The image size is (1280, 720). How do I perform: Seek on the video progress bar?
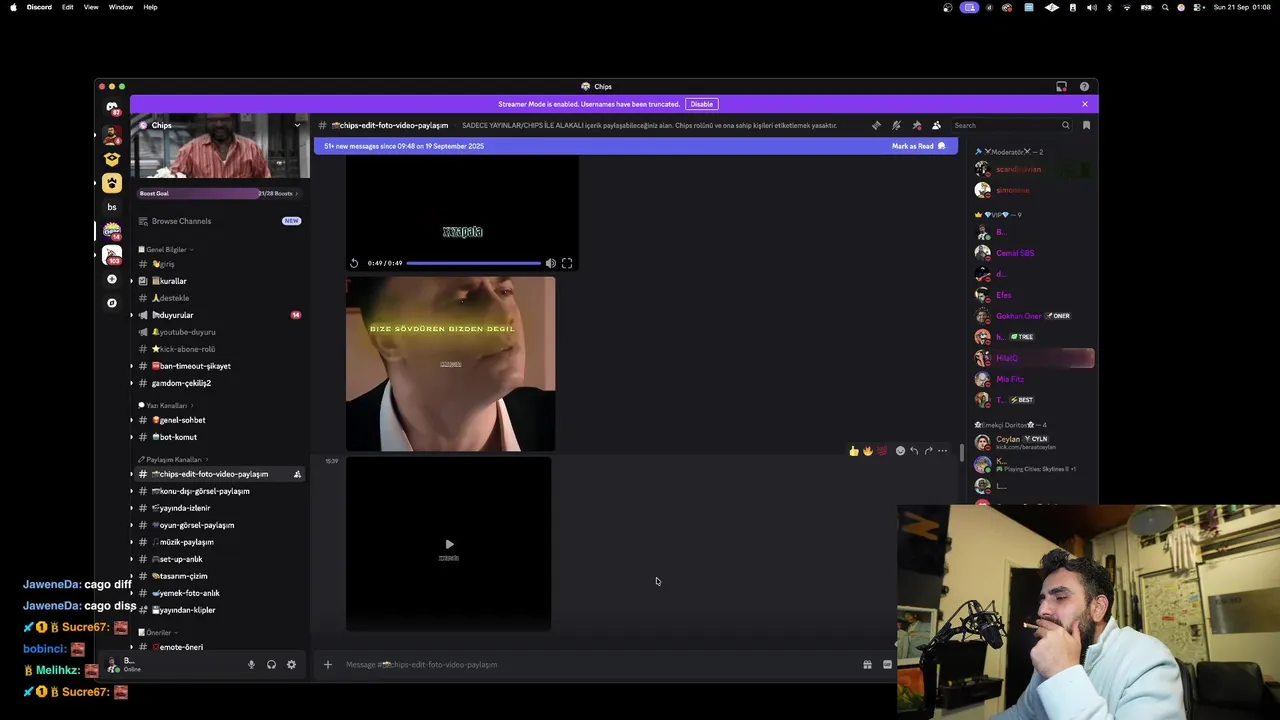(474, 263)
